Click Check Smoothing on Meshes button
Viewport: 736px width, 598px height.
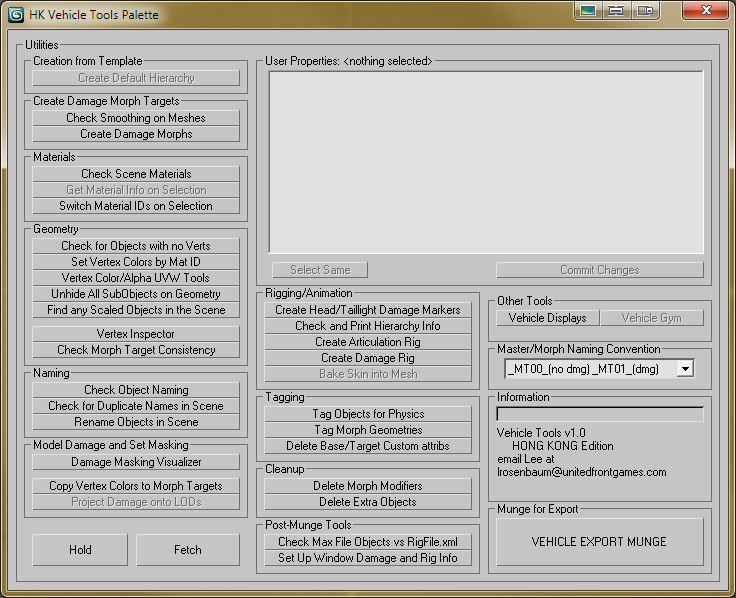(136, 118)
